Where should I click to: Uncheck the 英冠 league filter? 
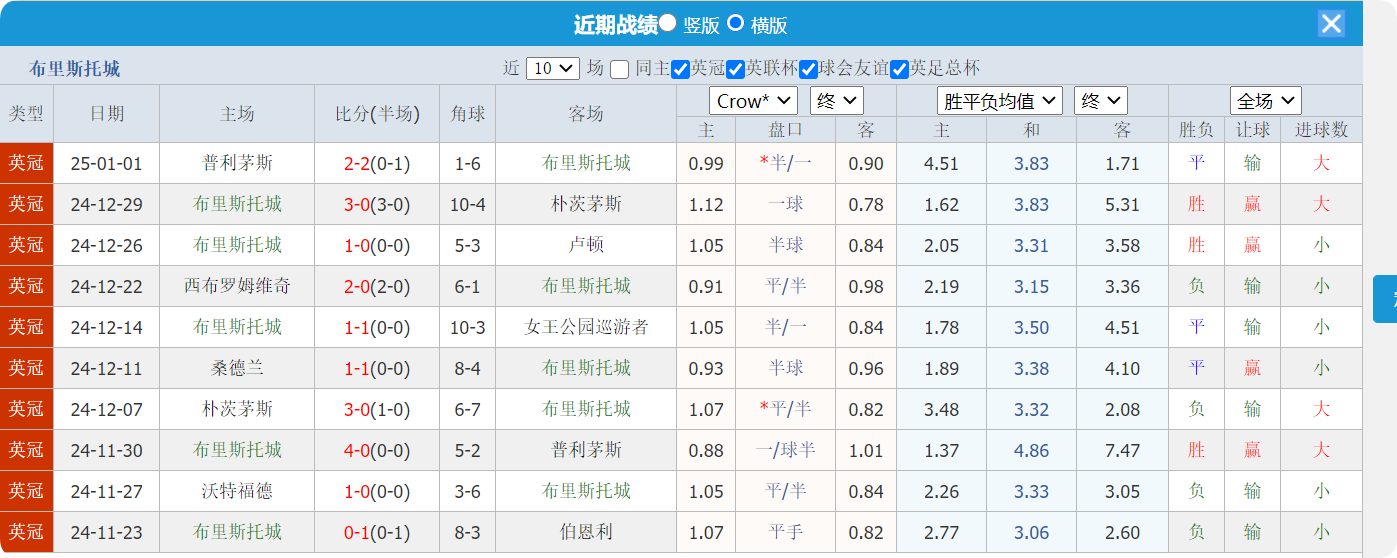pos(681,70)
